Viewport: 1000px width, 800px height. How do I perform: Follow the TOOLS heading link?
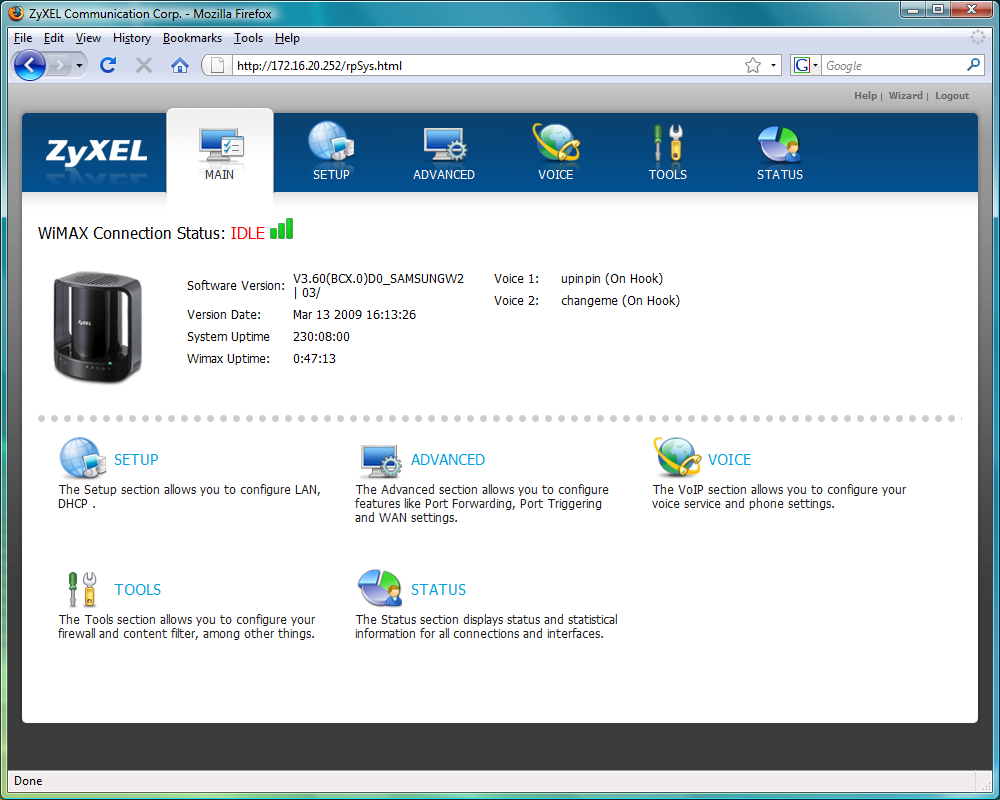[138, 589]
